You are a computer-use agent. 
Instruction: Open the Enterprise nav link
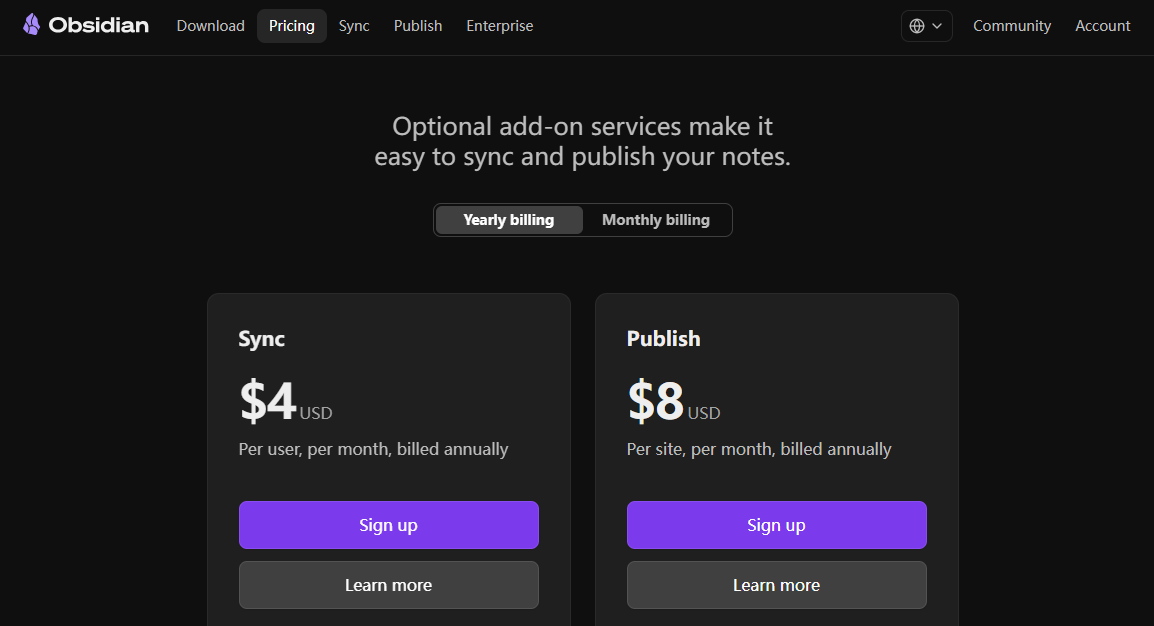coord(500,26)
